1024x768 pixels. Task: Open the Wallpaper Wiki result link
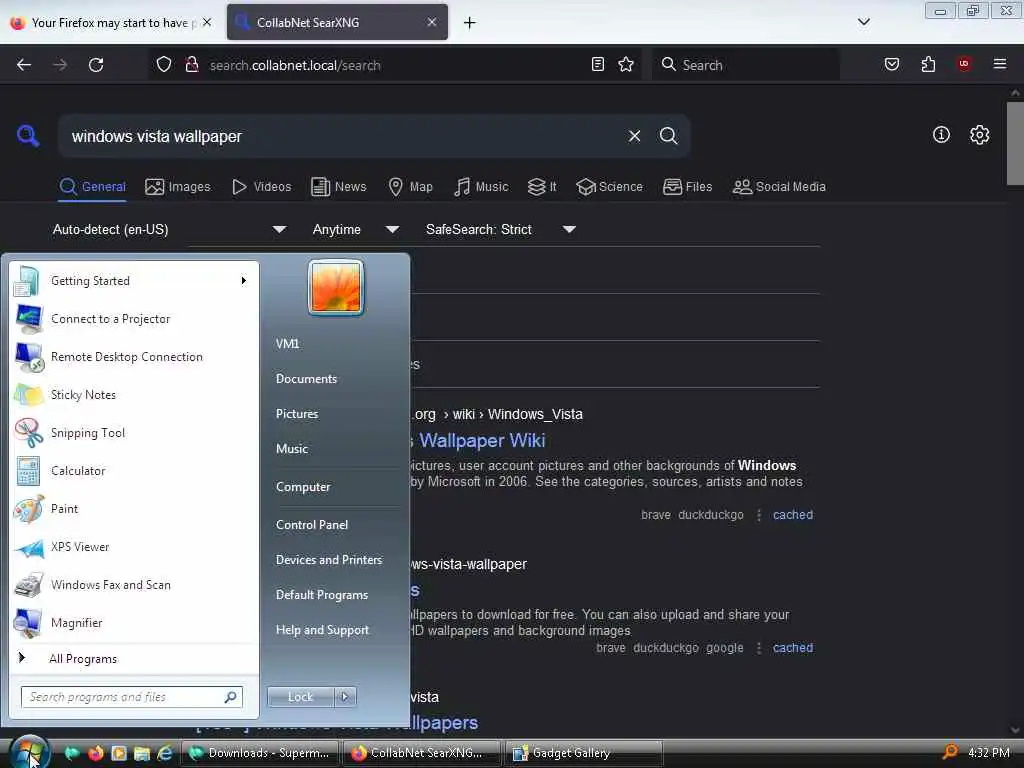point(481,441)
